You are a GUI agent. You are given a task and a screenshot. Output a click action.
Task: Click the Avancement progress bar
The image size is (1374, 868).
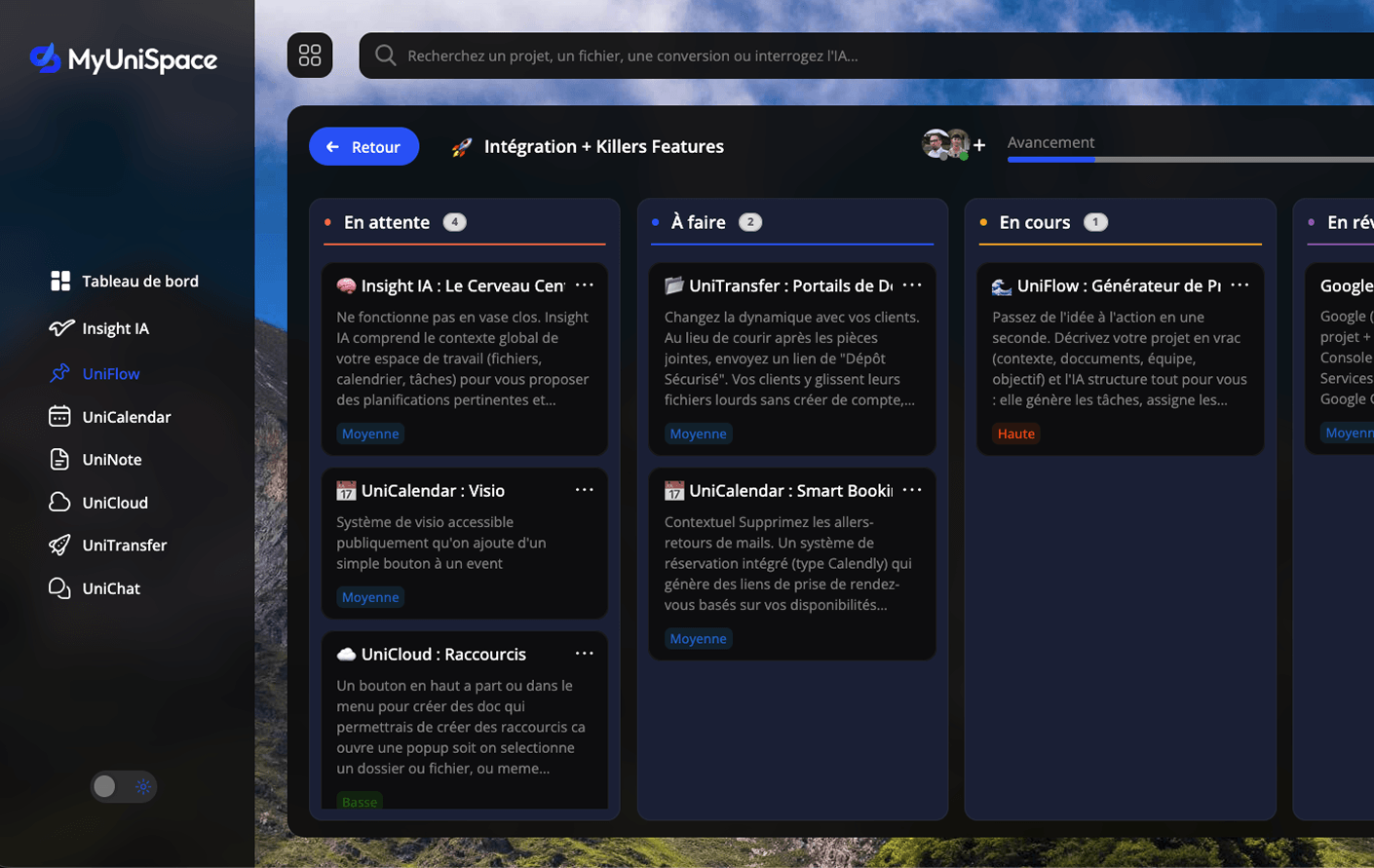click(x=1191, y=159)
